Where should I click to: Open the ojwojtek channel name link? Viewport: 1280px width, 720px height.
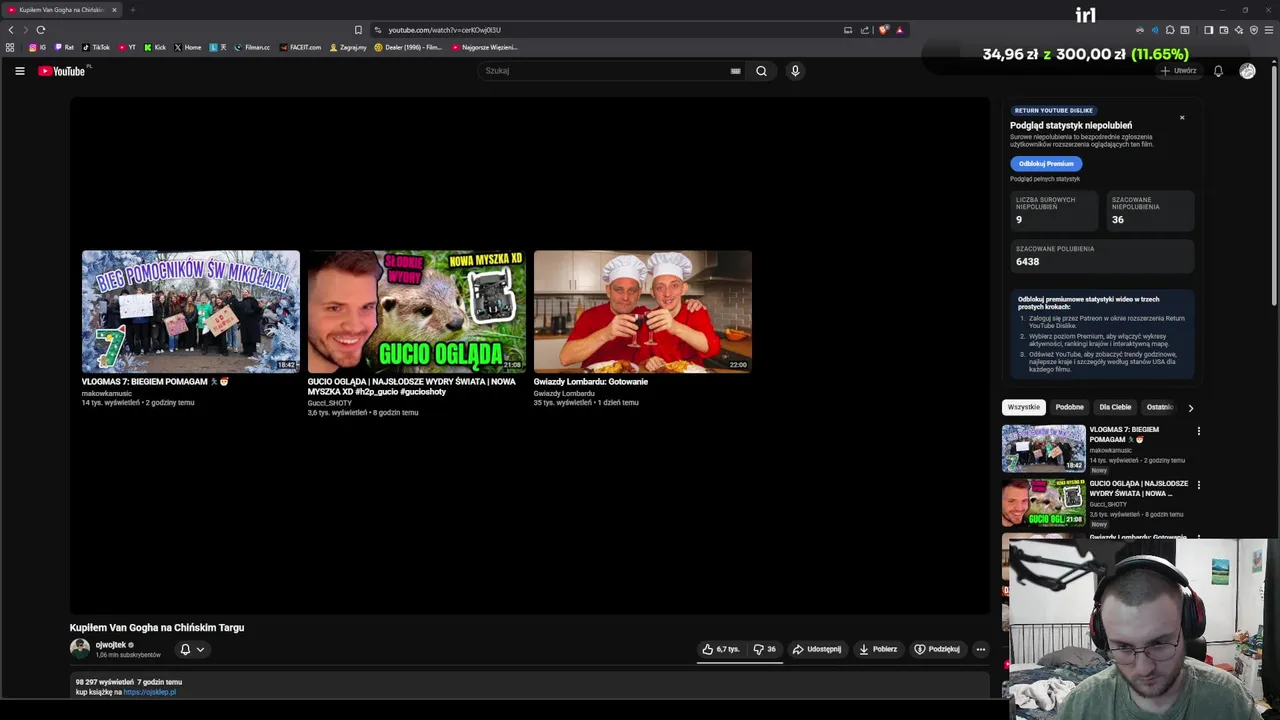[x=111, y=645]
